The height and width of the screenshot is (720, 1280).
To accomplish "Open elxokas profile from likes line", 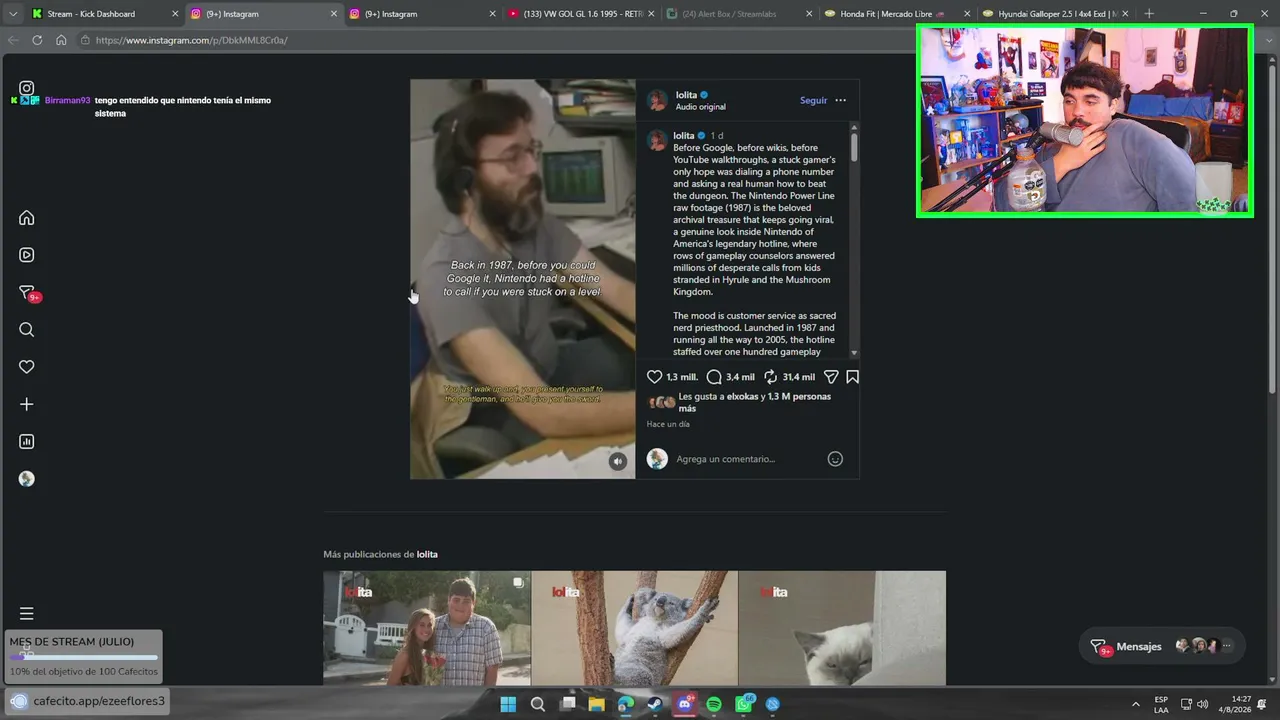I will pyautogui.click(x=742, y=396).
